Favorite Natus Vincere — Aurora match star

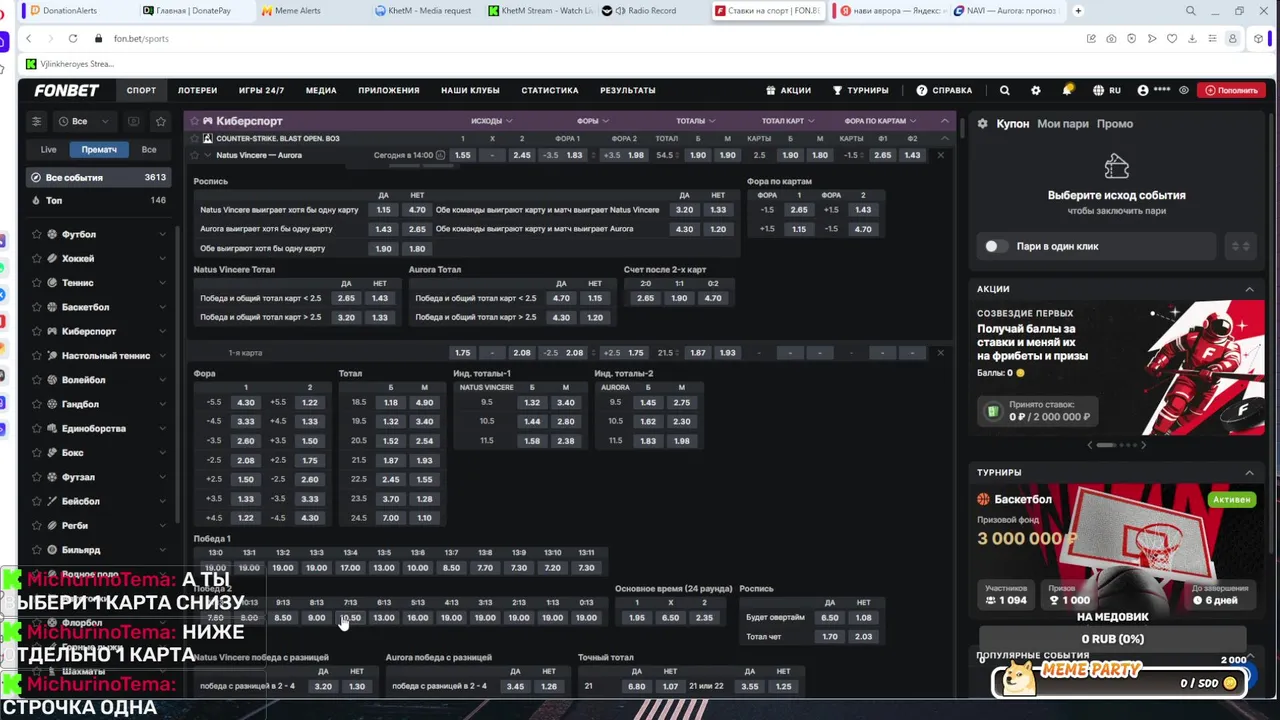[x=194, y=155]
